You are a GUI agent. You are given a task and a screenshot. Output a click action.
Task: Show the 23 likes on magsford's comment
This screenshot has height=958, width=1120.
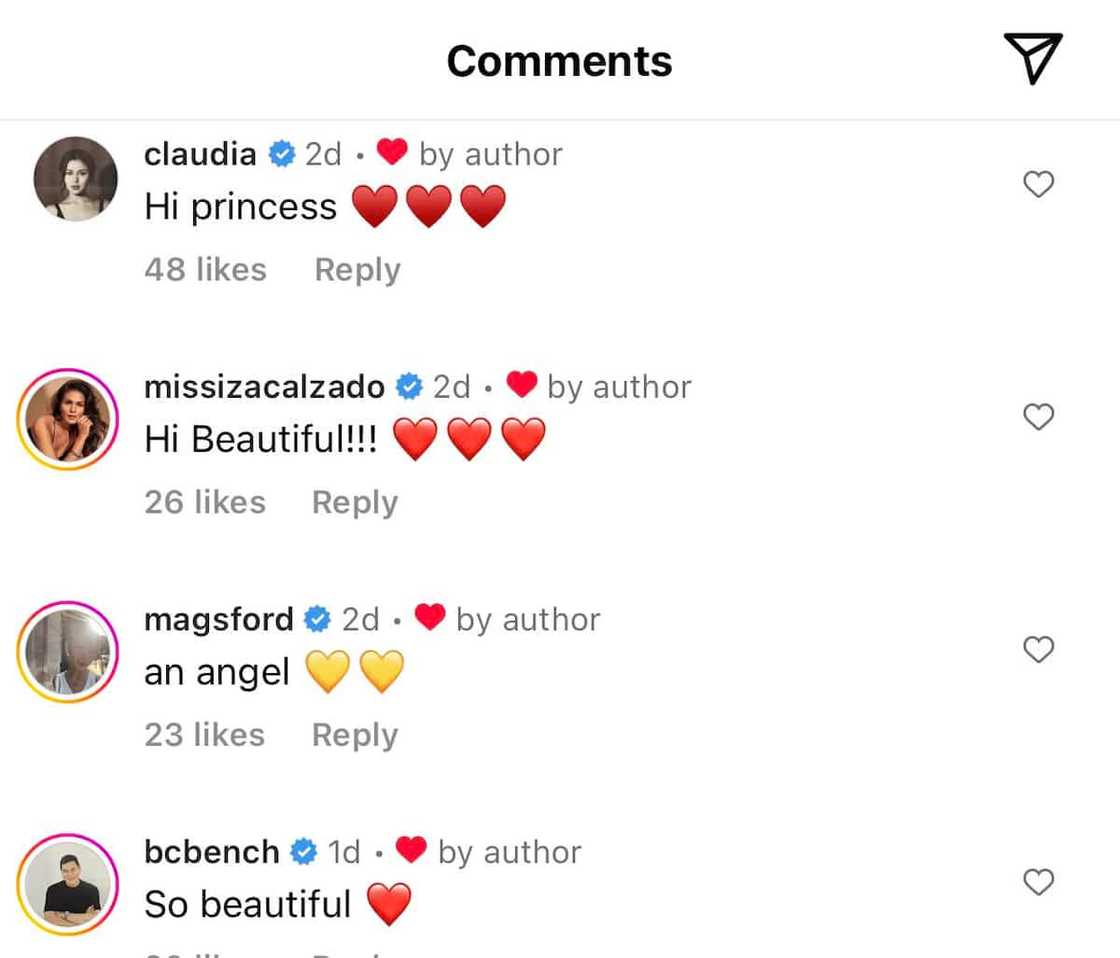click(x=204, y=735)
